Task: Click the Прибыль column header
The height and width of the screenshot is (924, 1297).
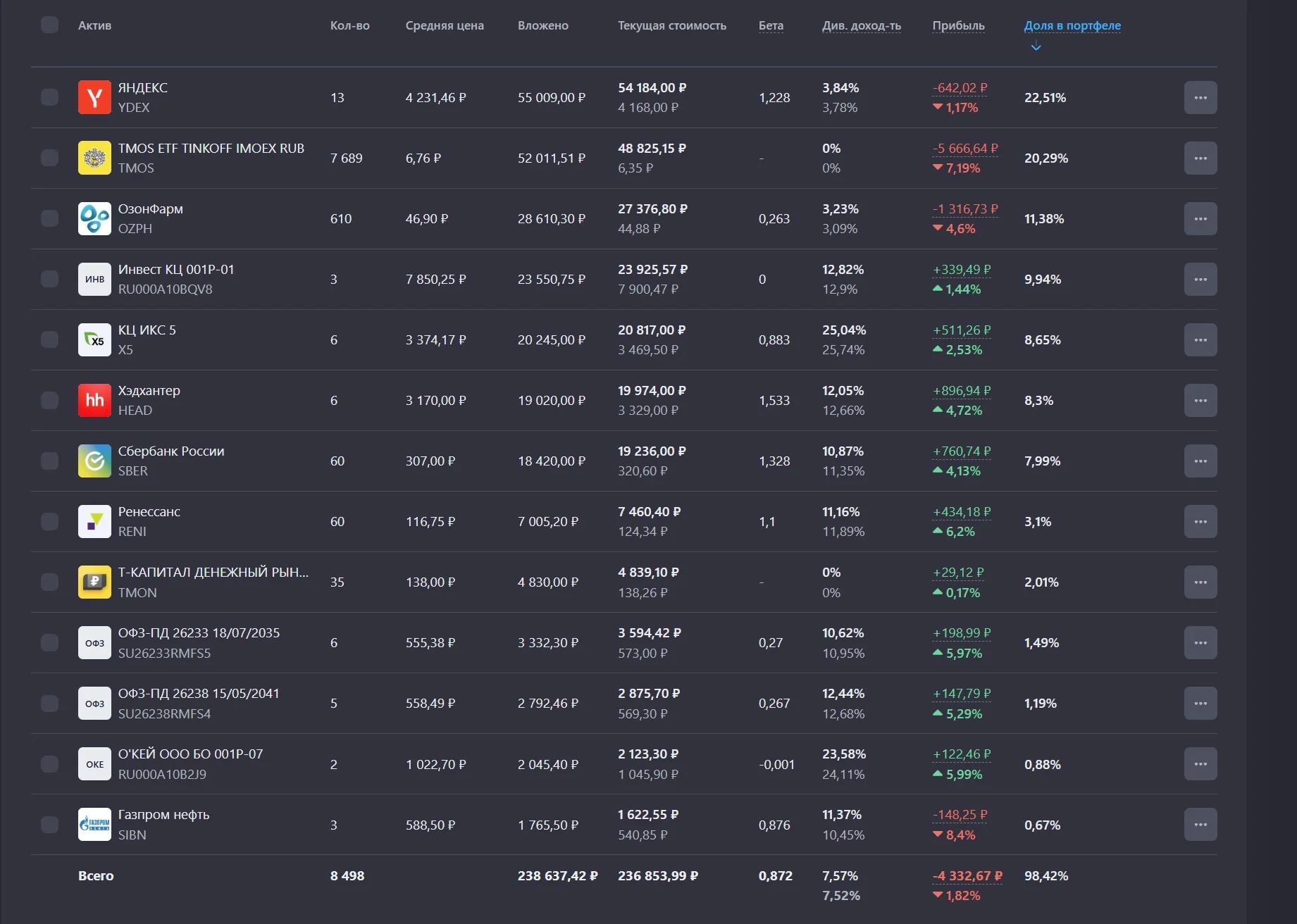Action: [958, 25]
